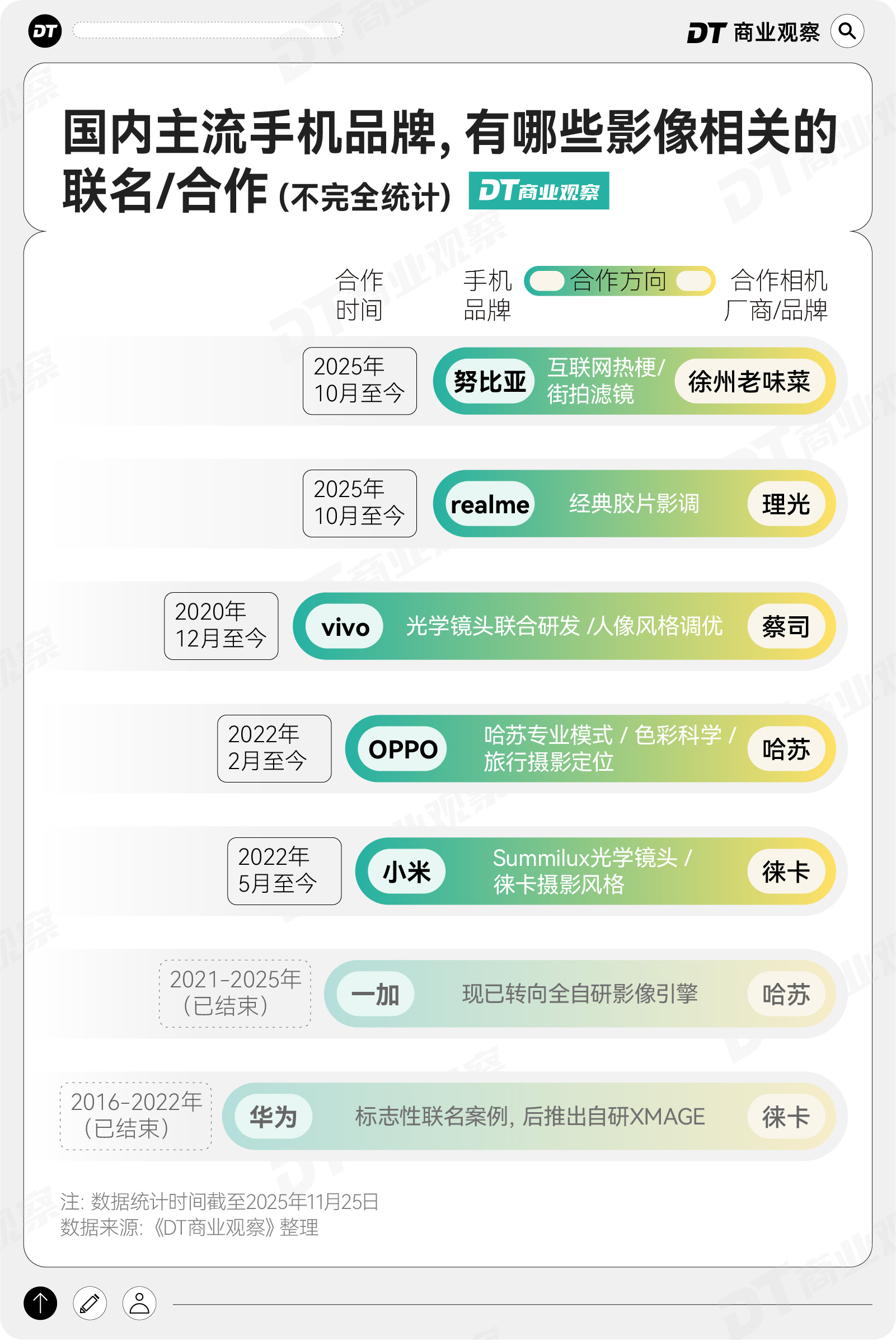Click the magnifier search icon
Image resolution: width=896 pixels, height=1340 pixels.
point(847,31)
